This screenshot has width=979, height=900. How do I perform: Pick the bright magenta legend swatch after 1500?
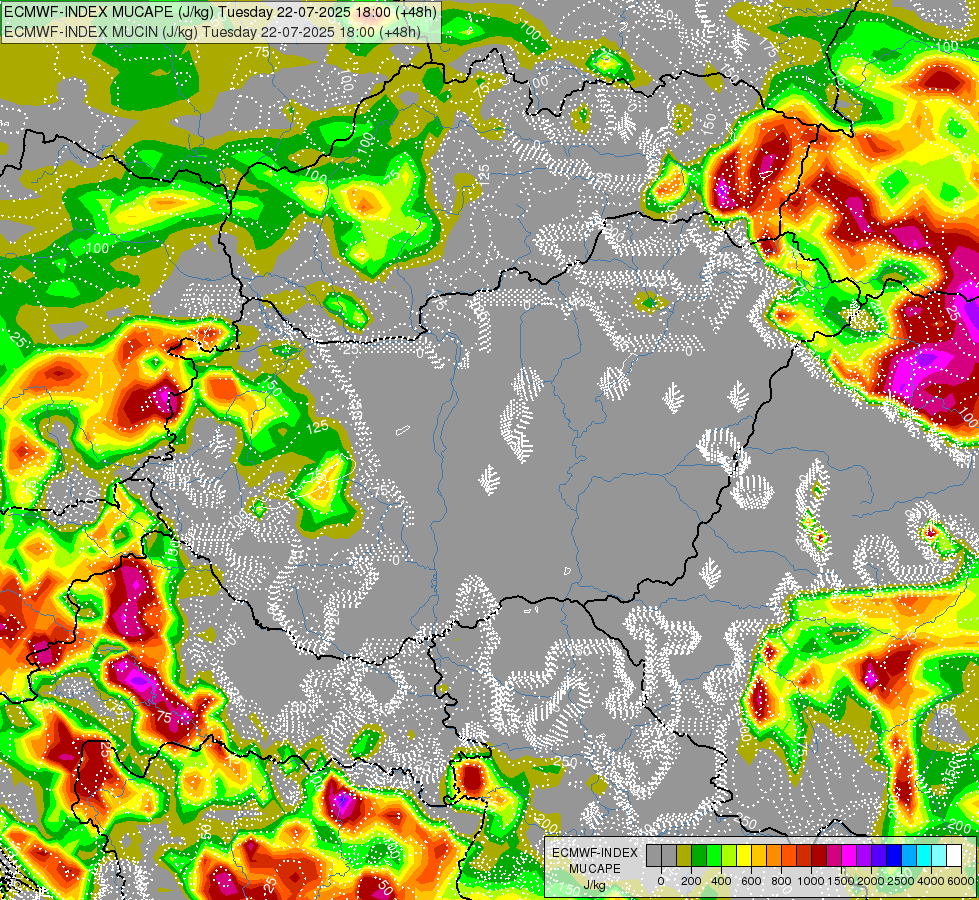(849, 855)
